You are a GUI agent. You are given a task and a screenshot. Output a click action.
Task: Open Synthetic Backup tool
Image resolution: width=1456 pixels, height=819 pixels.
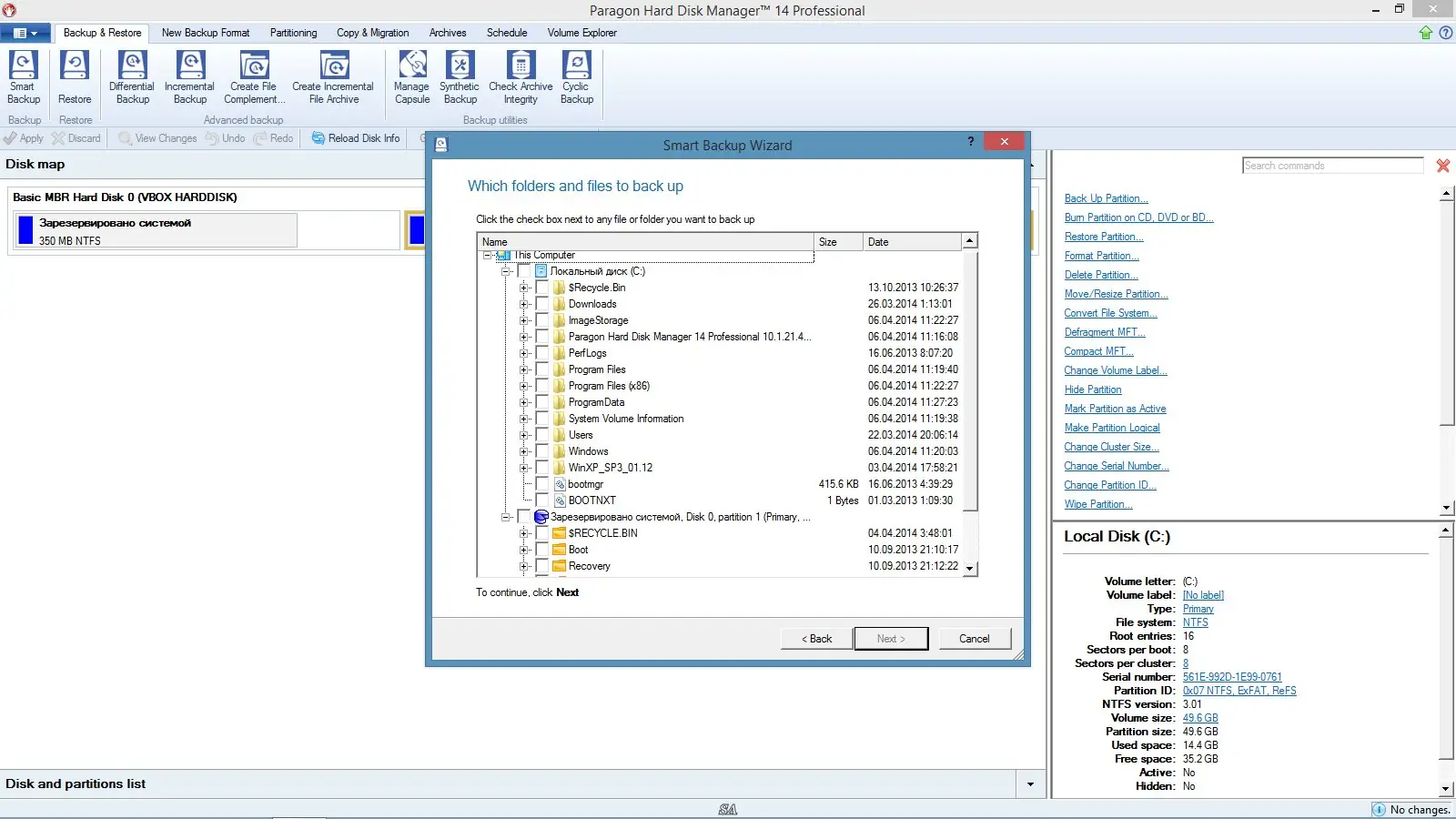tap(460, 77)
